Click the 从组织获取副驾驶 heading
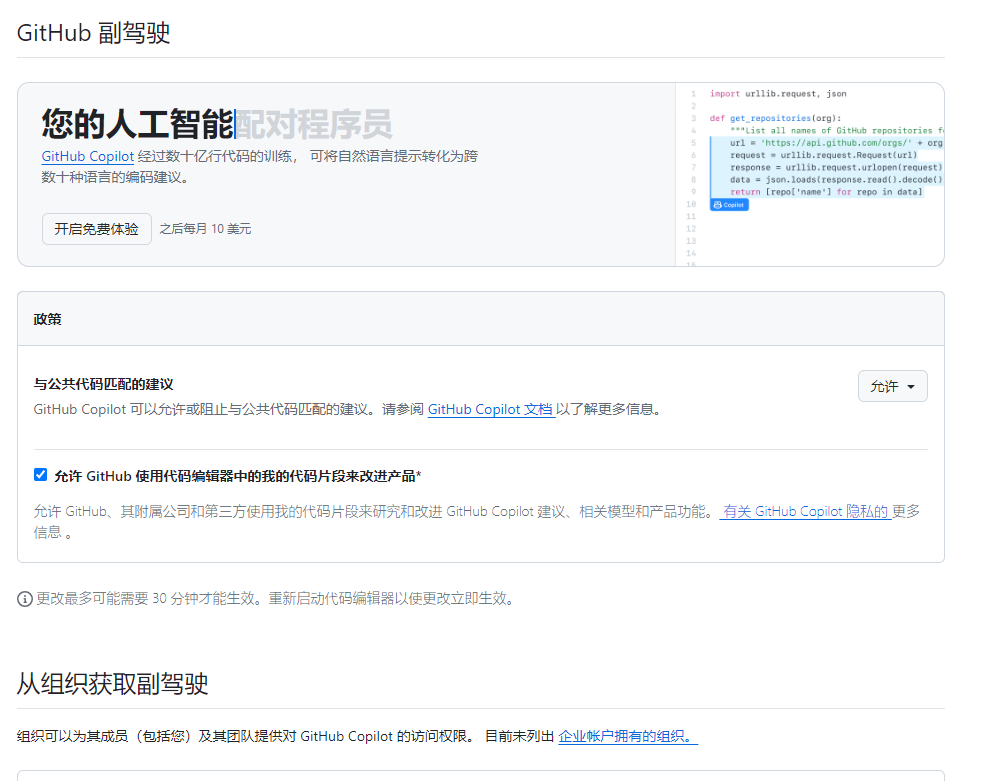 (x=112, y=684)
